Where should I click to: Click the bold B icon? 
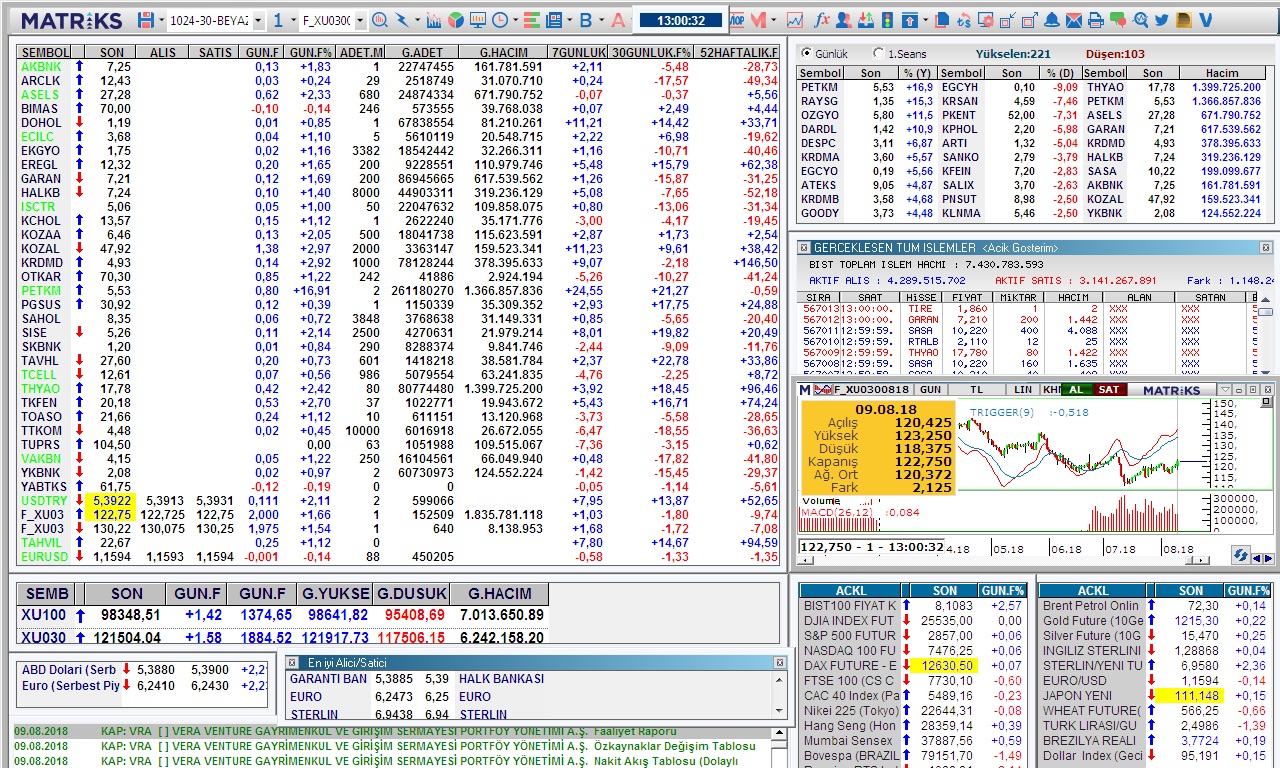pyautogui.click(x=586, y=20)
